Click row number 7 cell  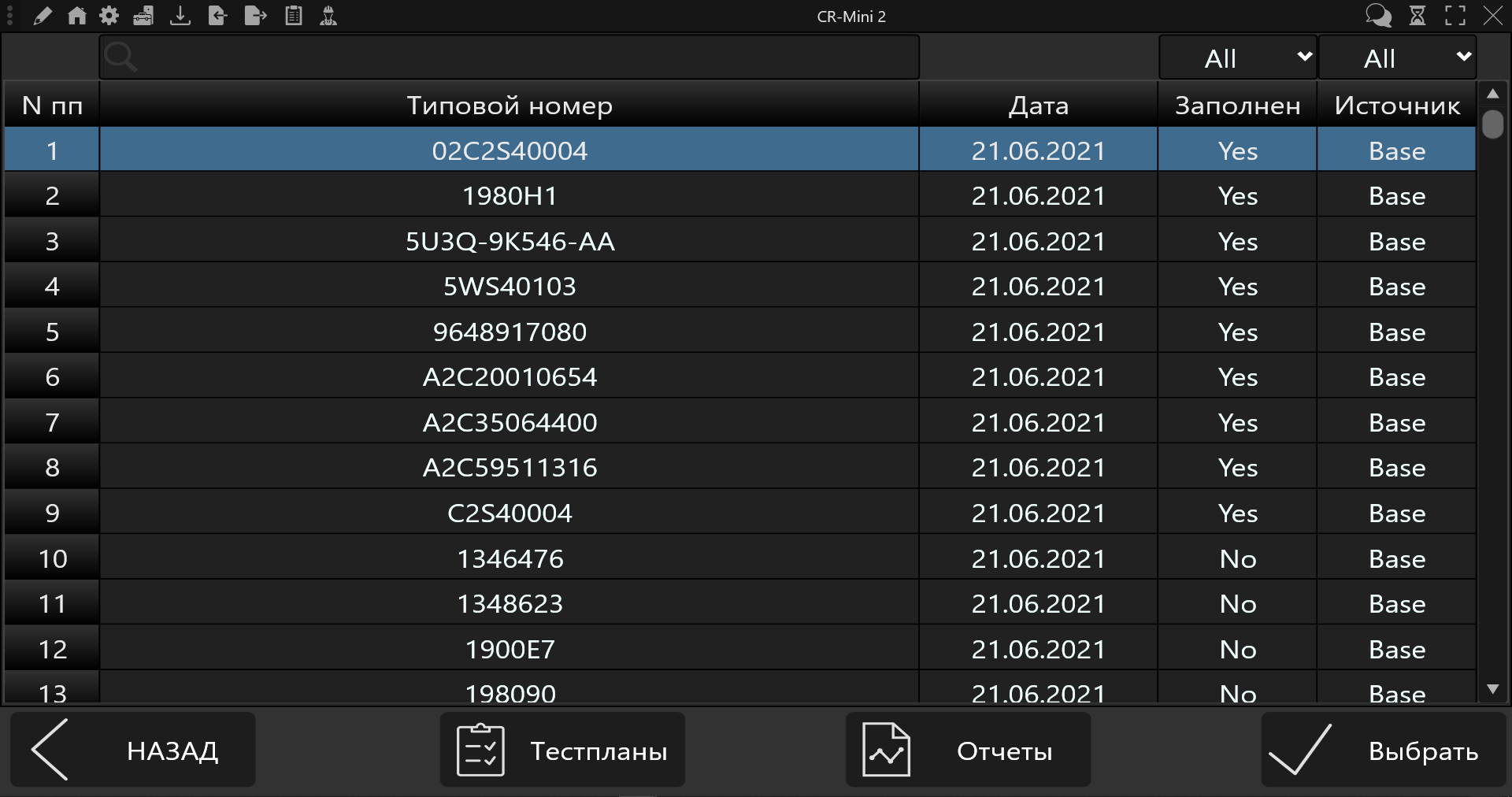[52, 422]
